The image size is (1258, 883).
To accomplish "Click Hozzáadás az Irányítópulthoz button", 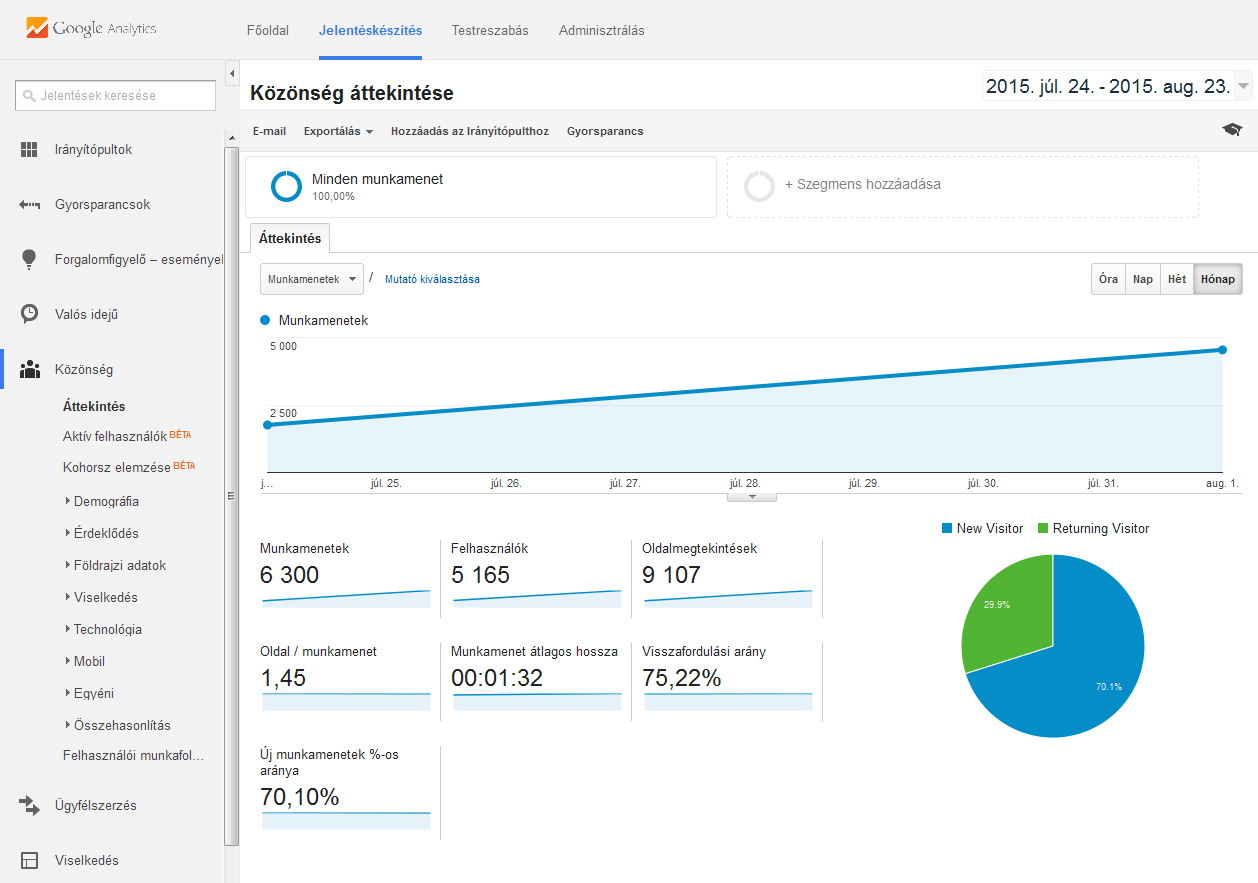I will click(469, 131).
